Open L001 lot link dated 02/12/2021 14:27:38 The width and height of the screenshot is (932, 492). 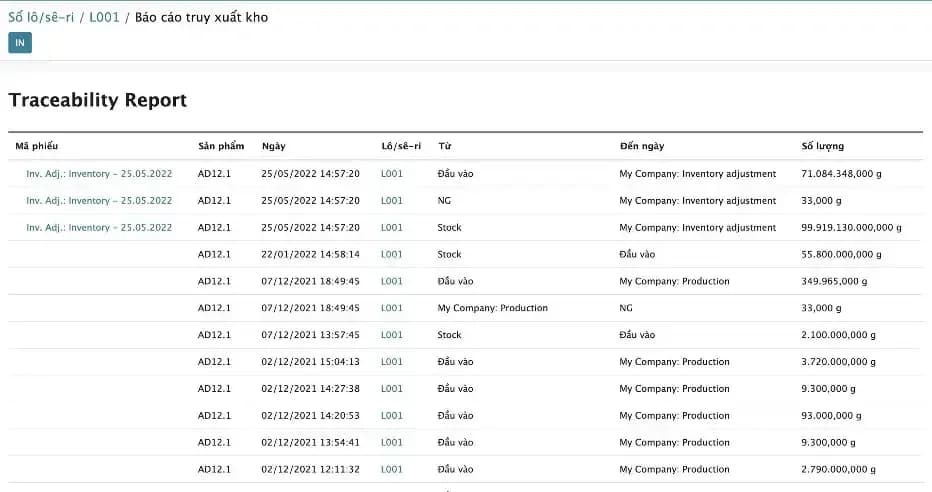point(392,389)
